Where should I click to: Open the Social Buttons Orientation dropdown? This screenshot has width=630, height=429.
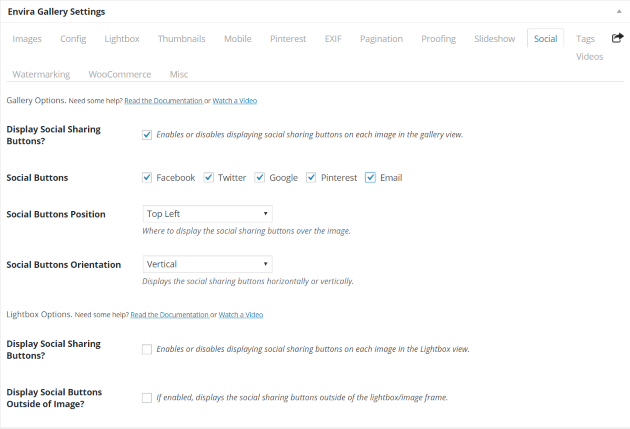(x=208, y=264)
